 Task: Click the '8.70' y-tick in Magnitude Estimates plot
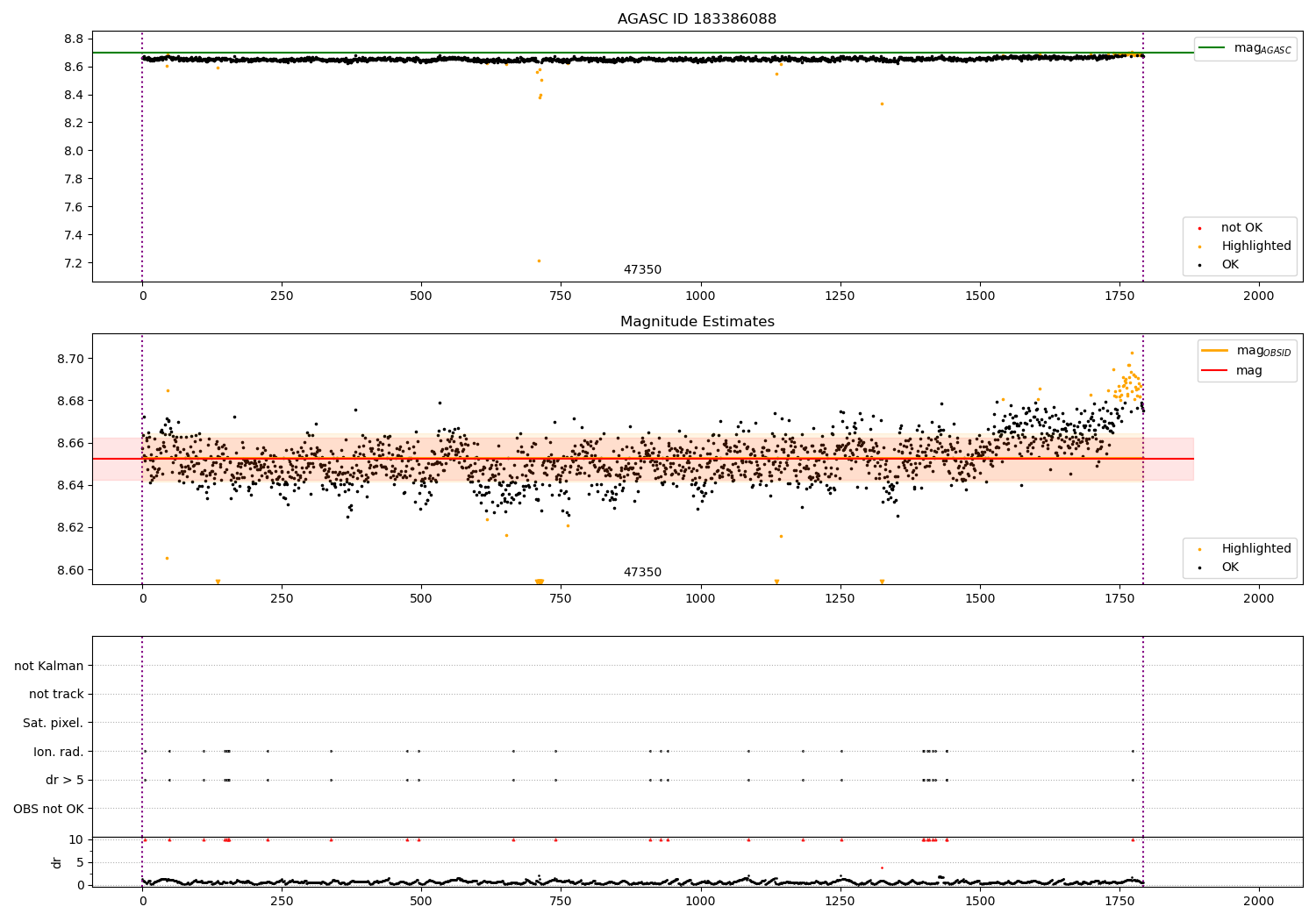70,359
